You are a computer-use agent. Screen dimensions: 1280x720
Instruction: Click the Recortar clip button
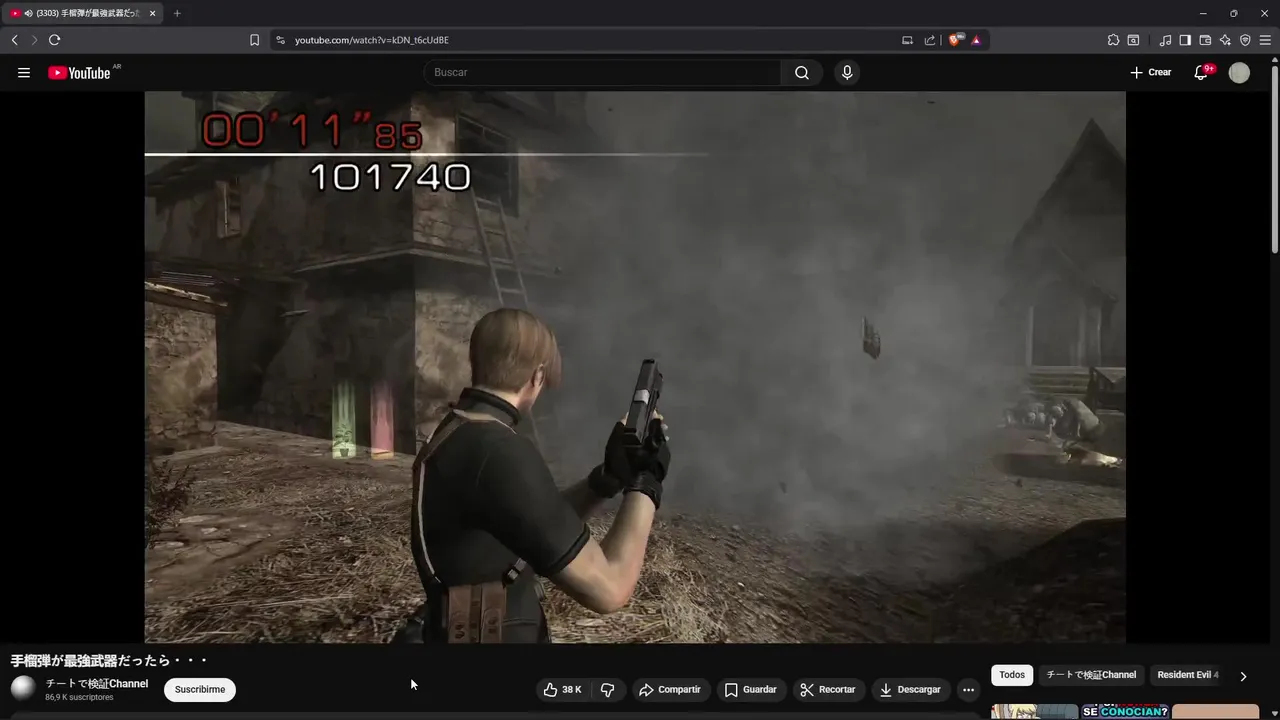[x=828, y=690]
